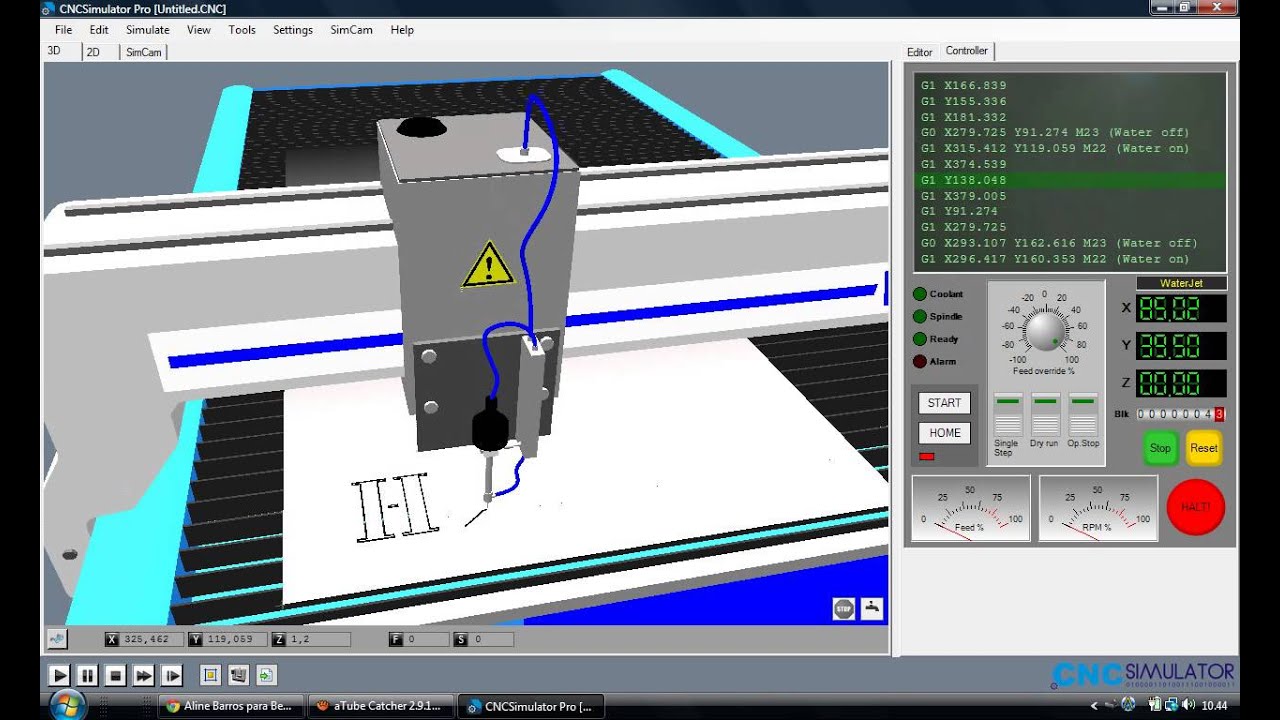The height and width of the screenshot is (720, 1280).
Task: Select highlighted line G1 Y138.048
Action: point(1072,180)
